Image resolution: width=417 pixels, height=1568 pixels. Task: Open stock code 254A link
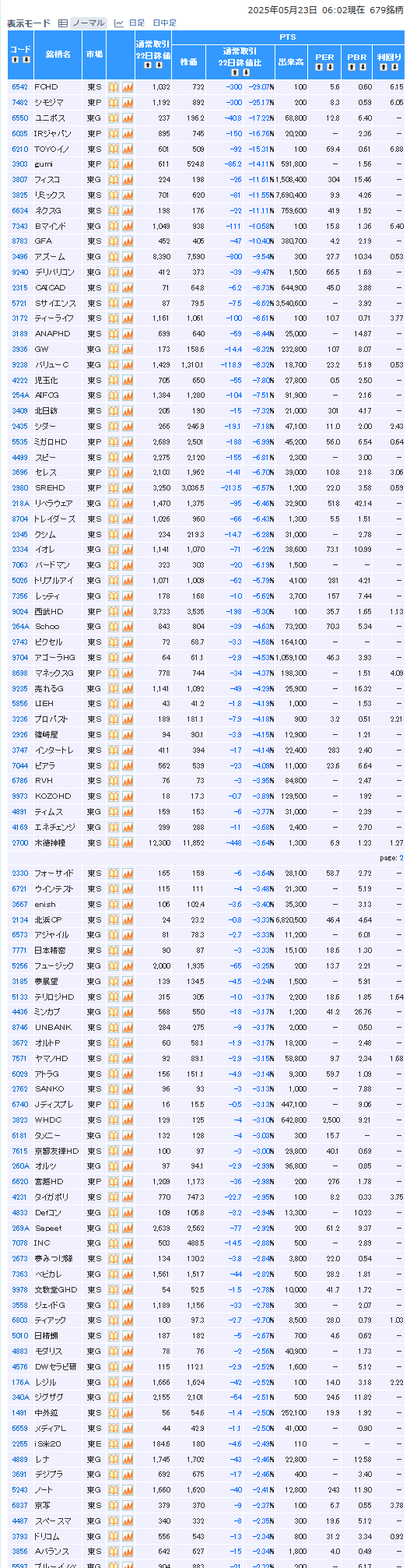pos(20,396)
